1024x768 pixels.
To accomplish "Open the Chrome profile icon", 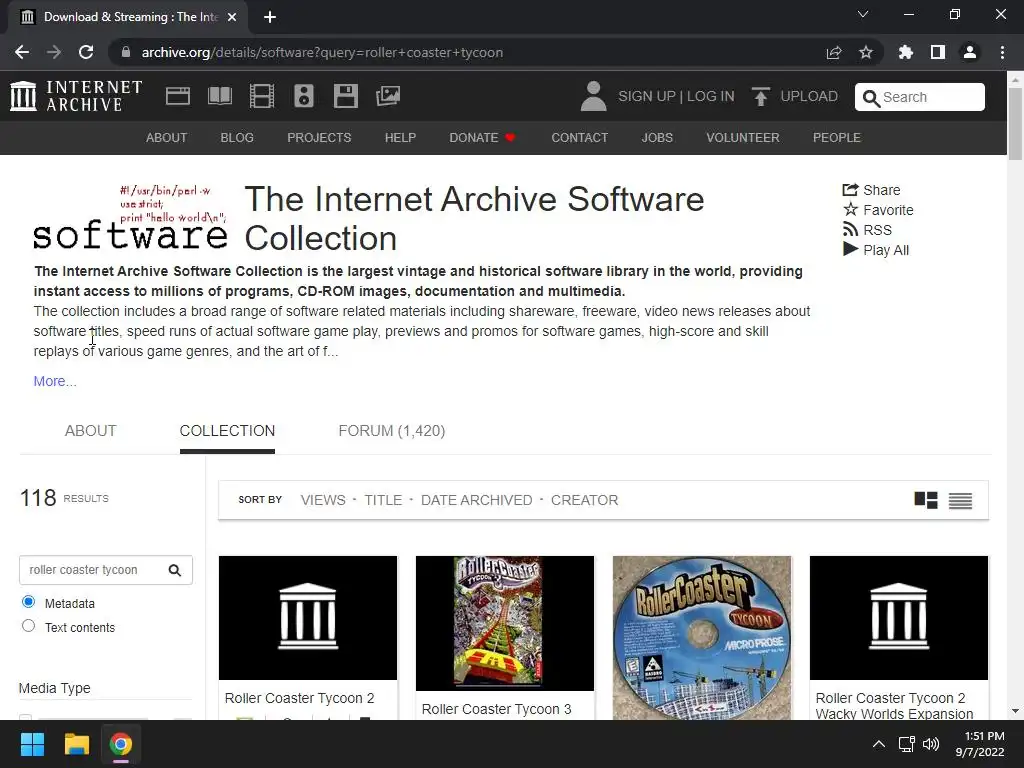I will (970, 52).
